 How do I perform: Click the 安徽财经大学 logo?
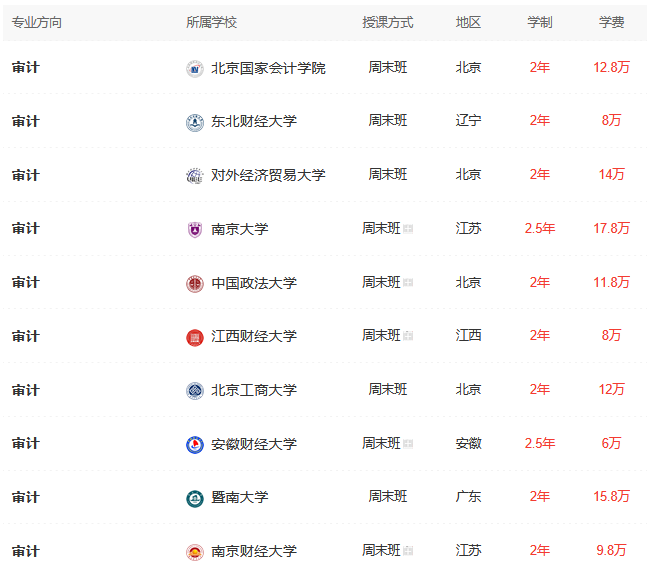[x=195, y=445]
